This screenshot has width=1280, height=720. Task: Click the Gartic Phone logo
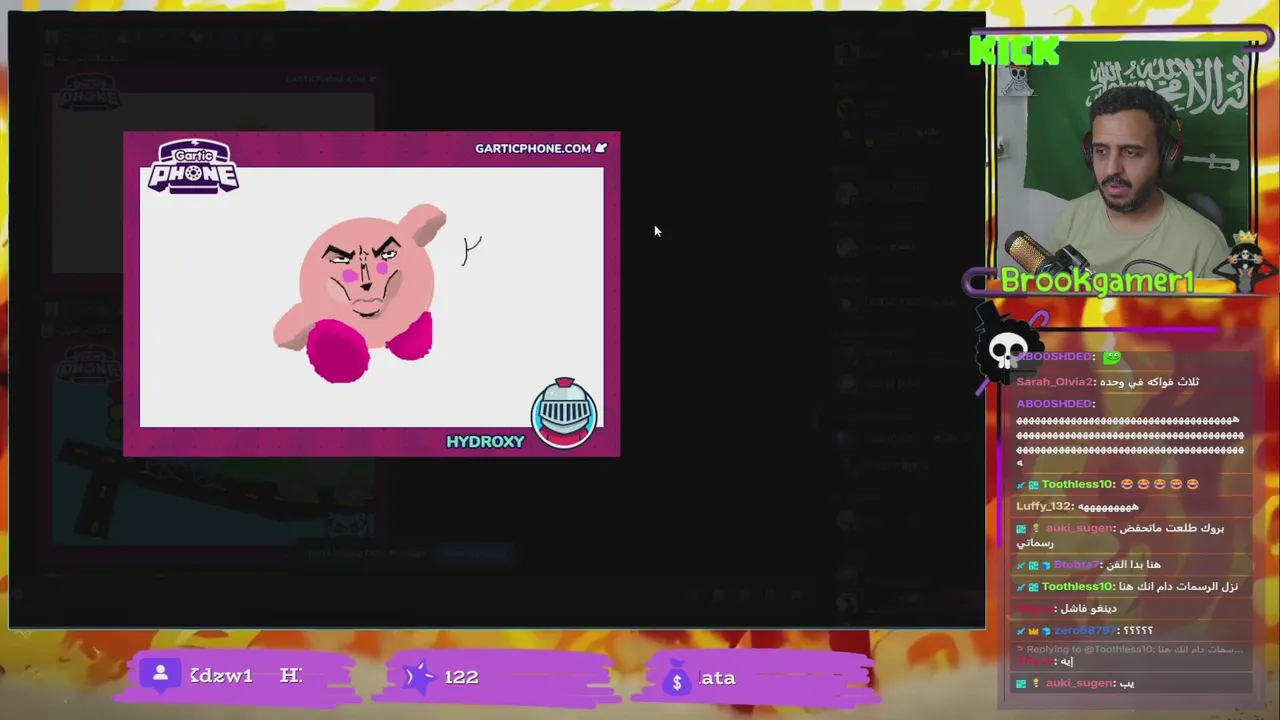point(193,166)
